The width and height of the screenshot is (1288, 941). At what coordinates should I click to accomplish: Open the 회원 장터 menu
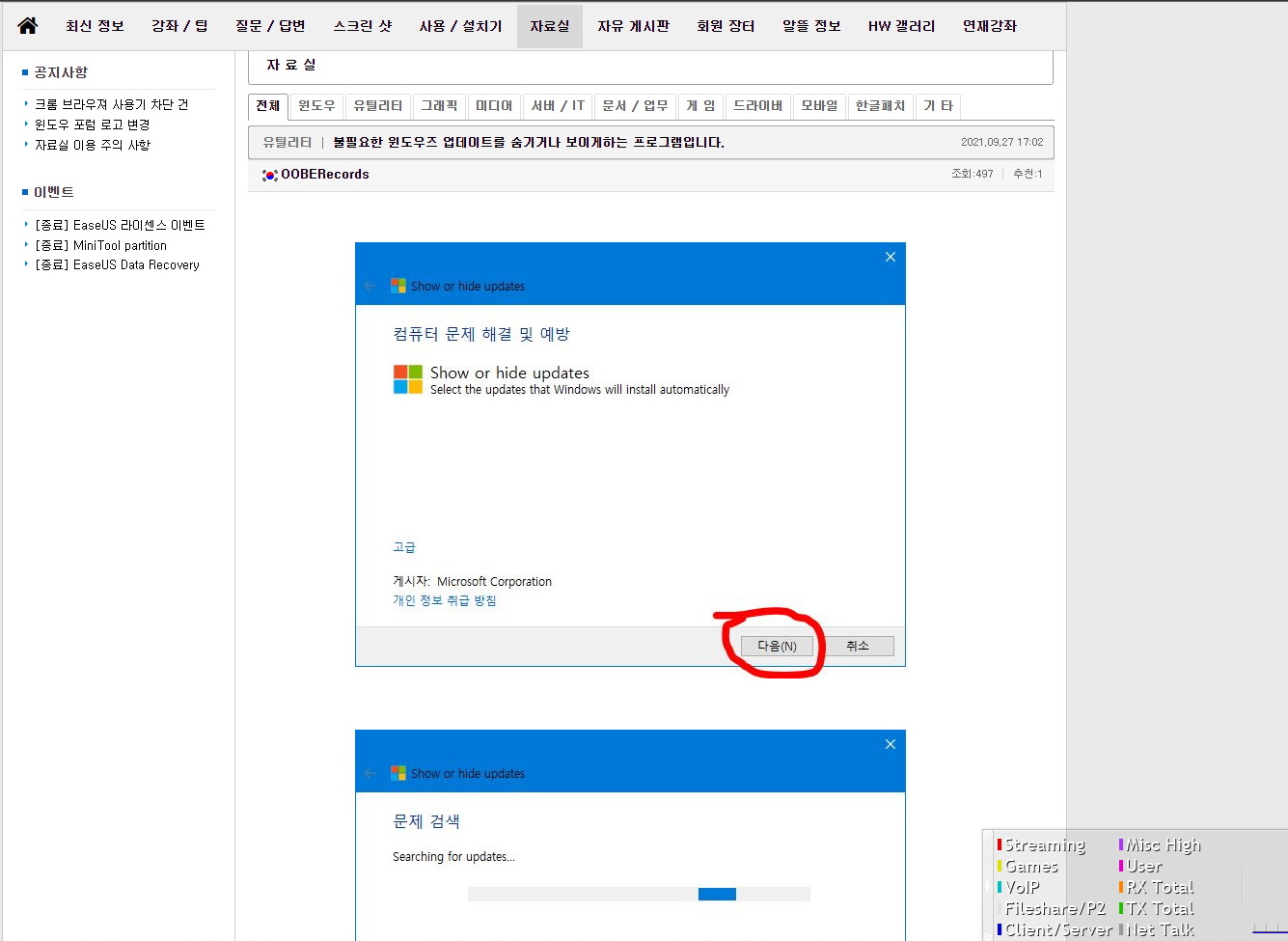[x=726, y=26]
